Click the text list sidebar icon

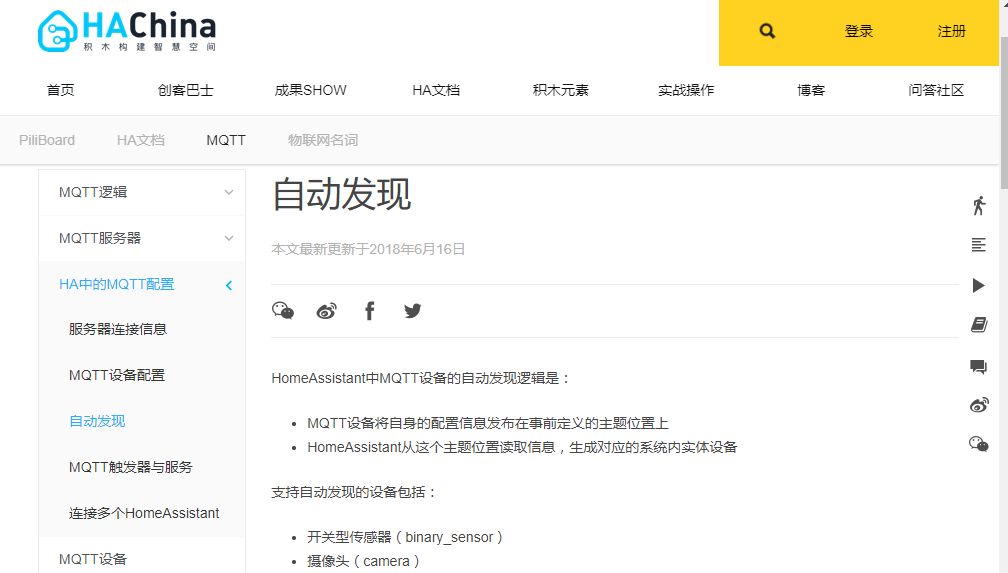click(x=978, y=245)
